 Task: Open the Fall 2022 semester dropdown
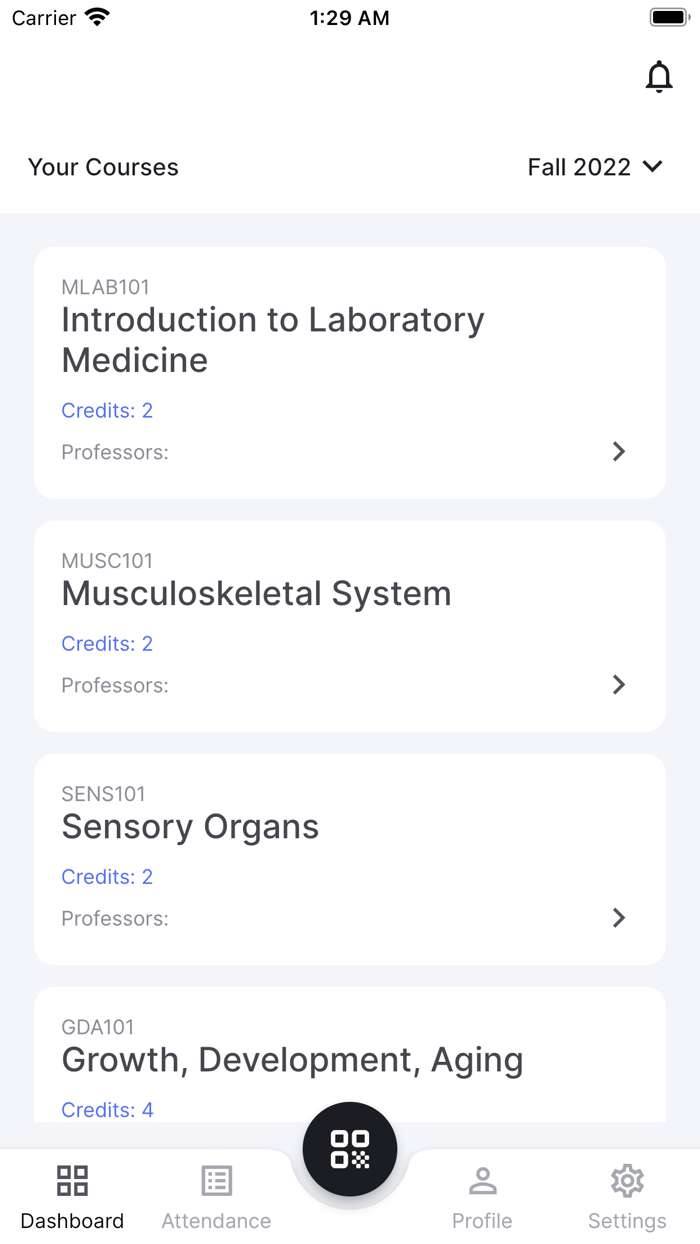[x=595, y=167]
